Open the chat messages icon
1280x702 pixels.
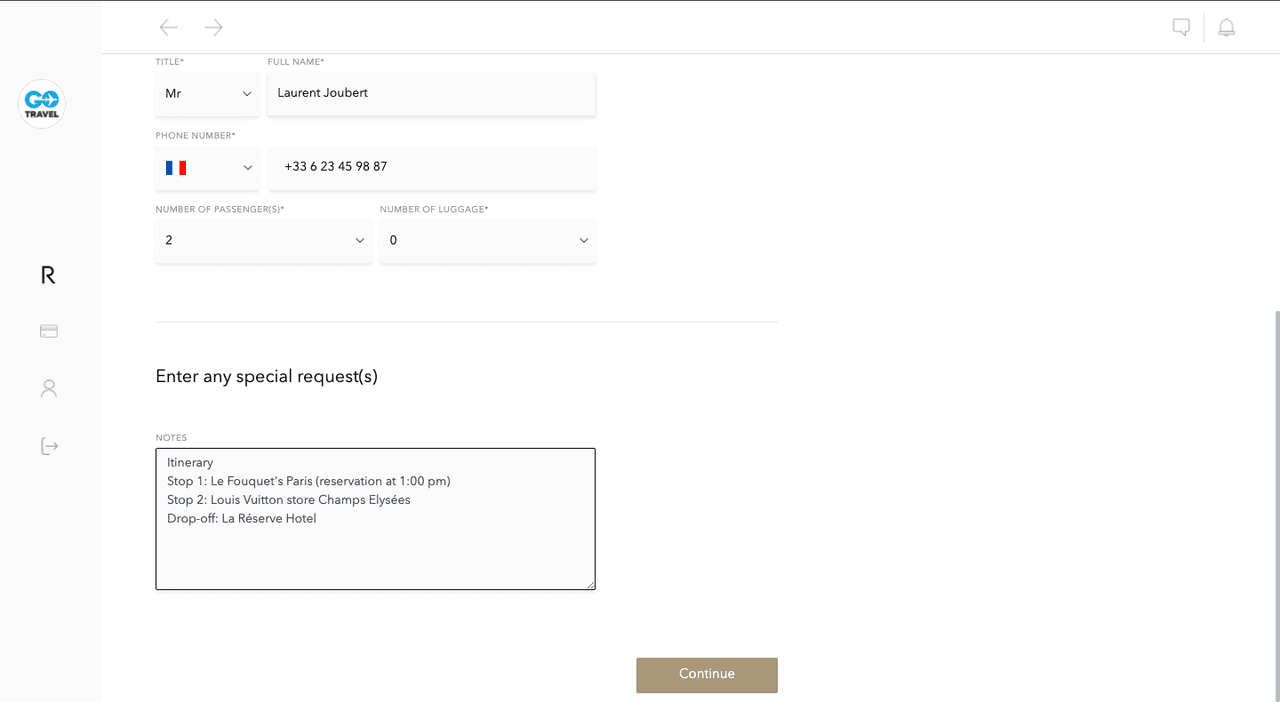coord(1181,28)
